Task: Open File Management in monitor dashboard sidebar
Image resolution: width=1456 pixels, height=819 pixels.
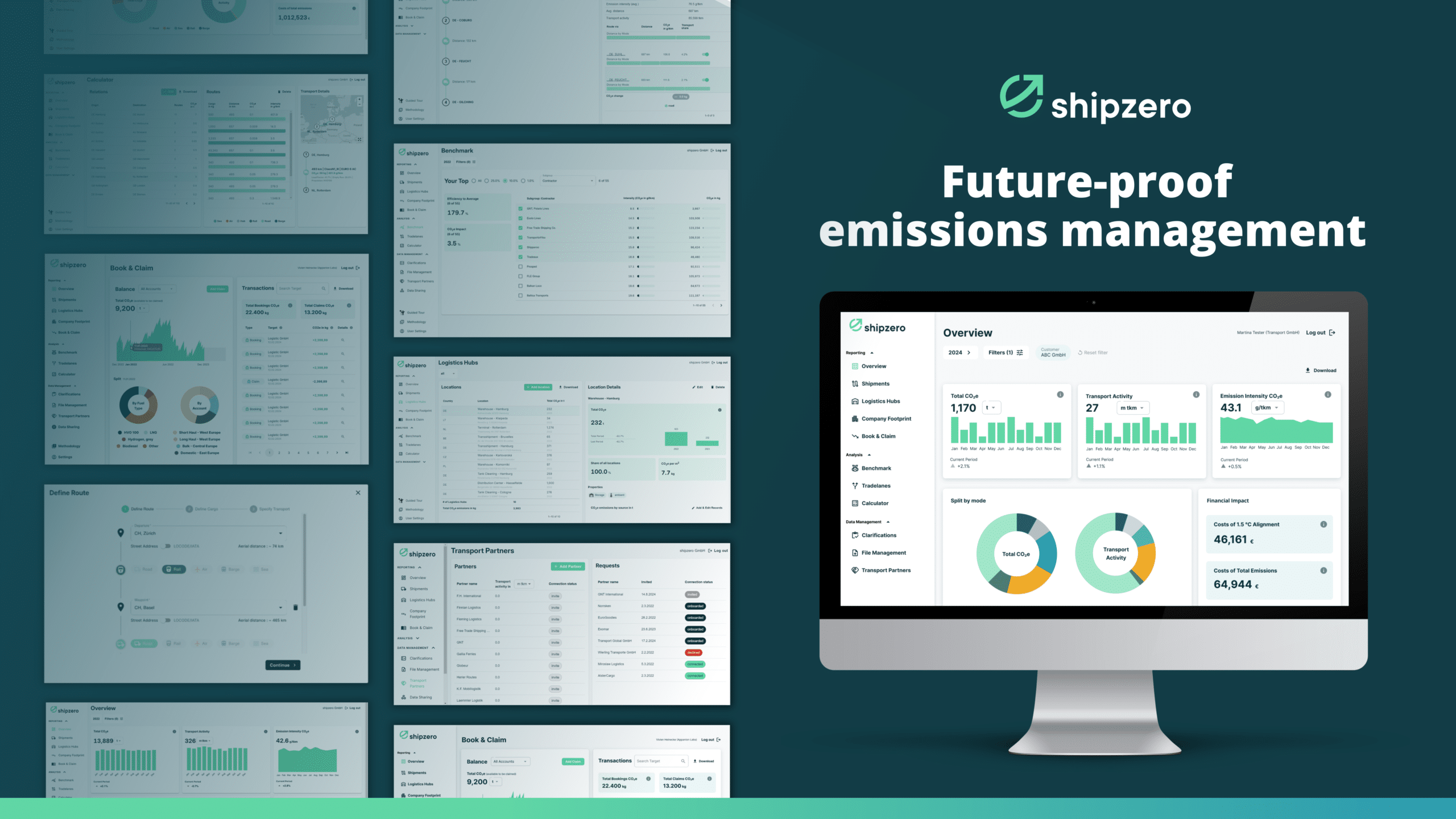Action: [883, 553]
